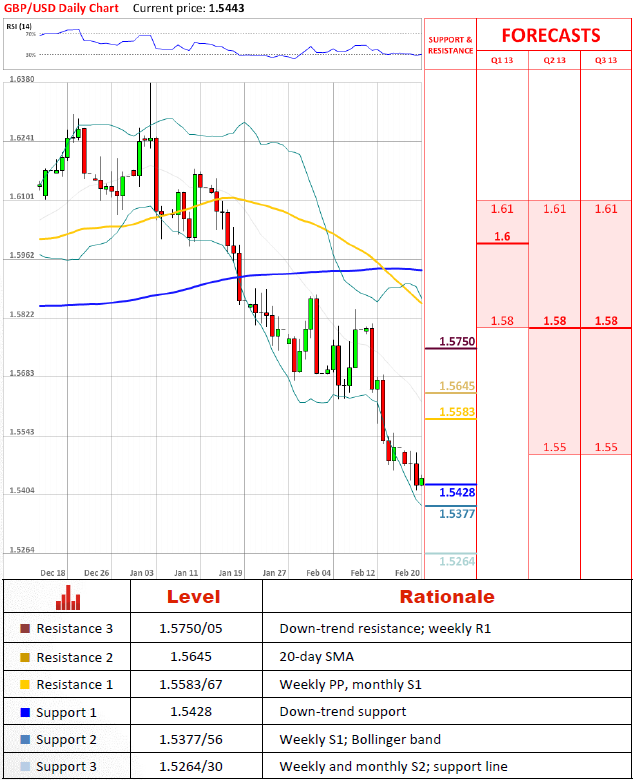Click the Feb 20 date axis label
The image size is (634, 780).
[x=407, y=573]
